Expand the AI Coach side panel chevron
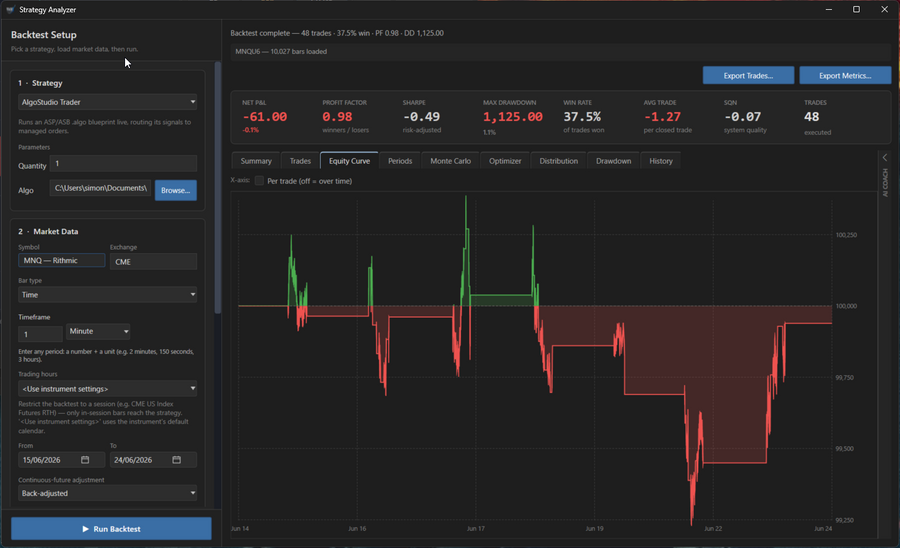900x548 pixels. pos(885,157)
